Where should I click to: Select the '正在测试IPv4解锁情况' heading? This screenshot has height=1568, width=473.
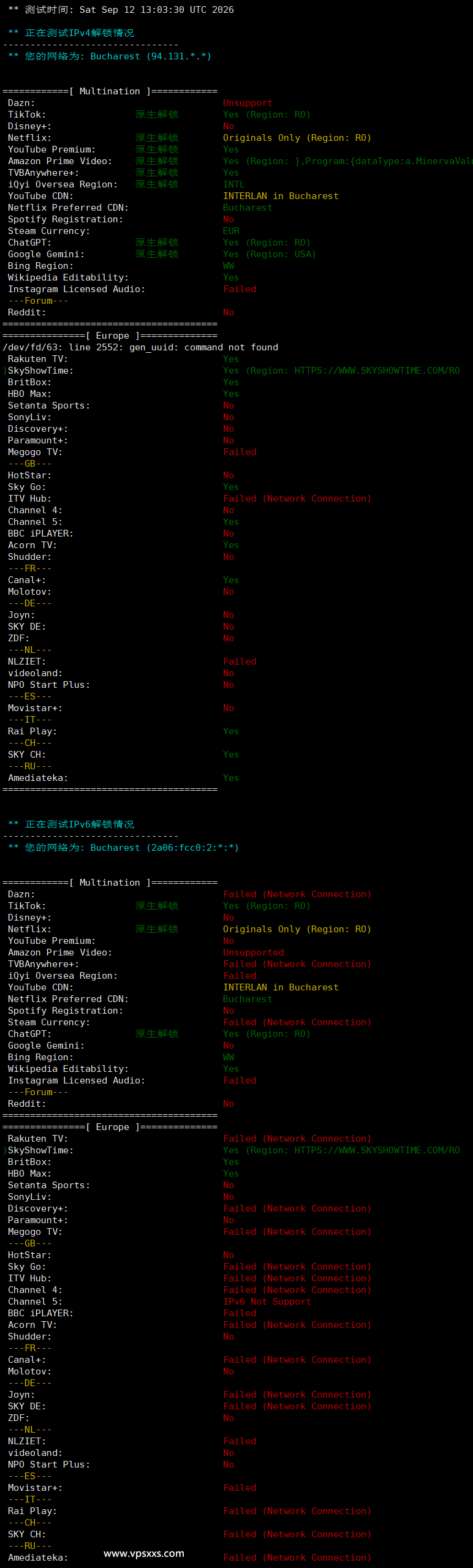click(80, 33)
